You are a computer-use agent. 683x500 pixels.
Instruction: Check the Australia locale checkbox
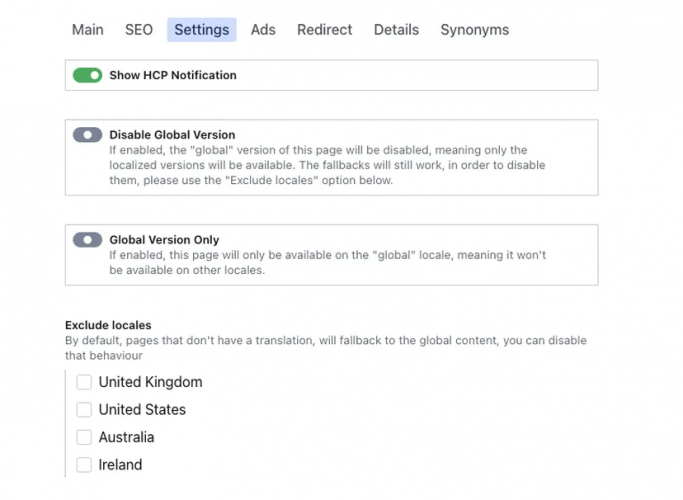coord(84,437)
